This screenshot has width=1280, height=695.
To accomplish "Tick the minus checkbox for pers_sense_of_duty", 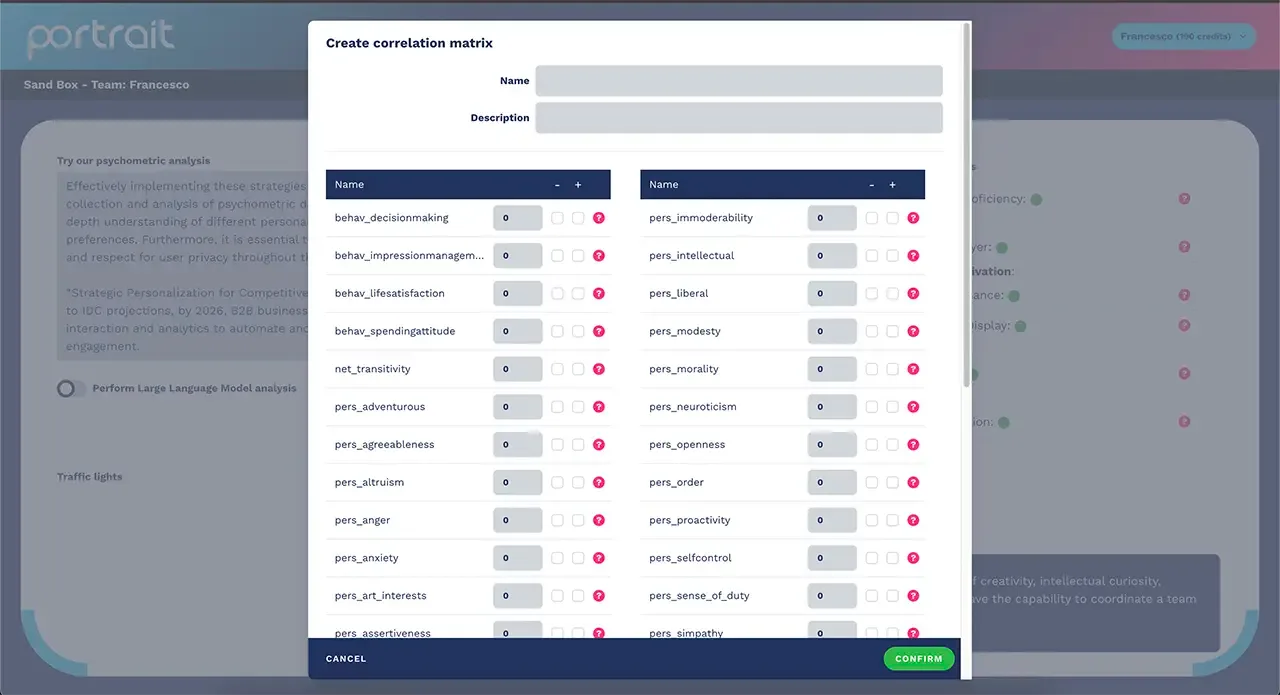I will point(871,596).
